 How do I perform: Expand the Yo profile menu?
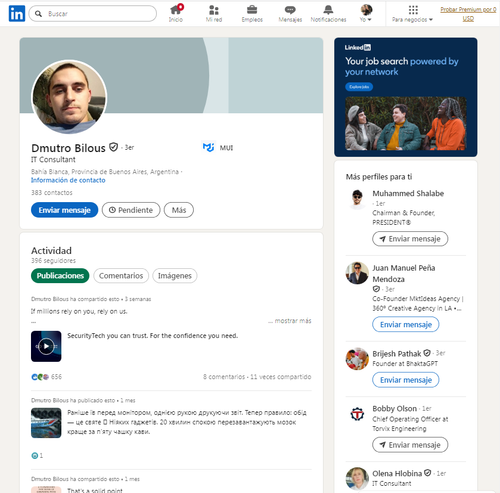tap(366, 14)
